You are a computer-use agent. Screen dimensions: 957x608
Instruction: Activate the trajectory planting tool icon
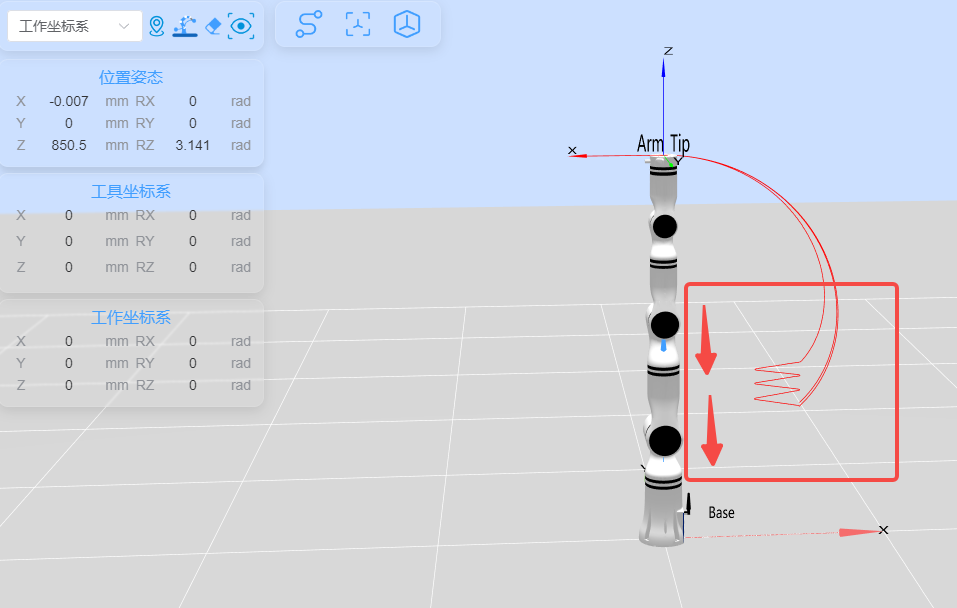[x=185, y=25]
